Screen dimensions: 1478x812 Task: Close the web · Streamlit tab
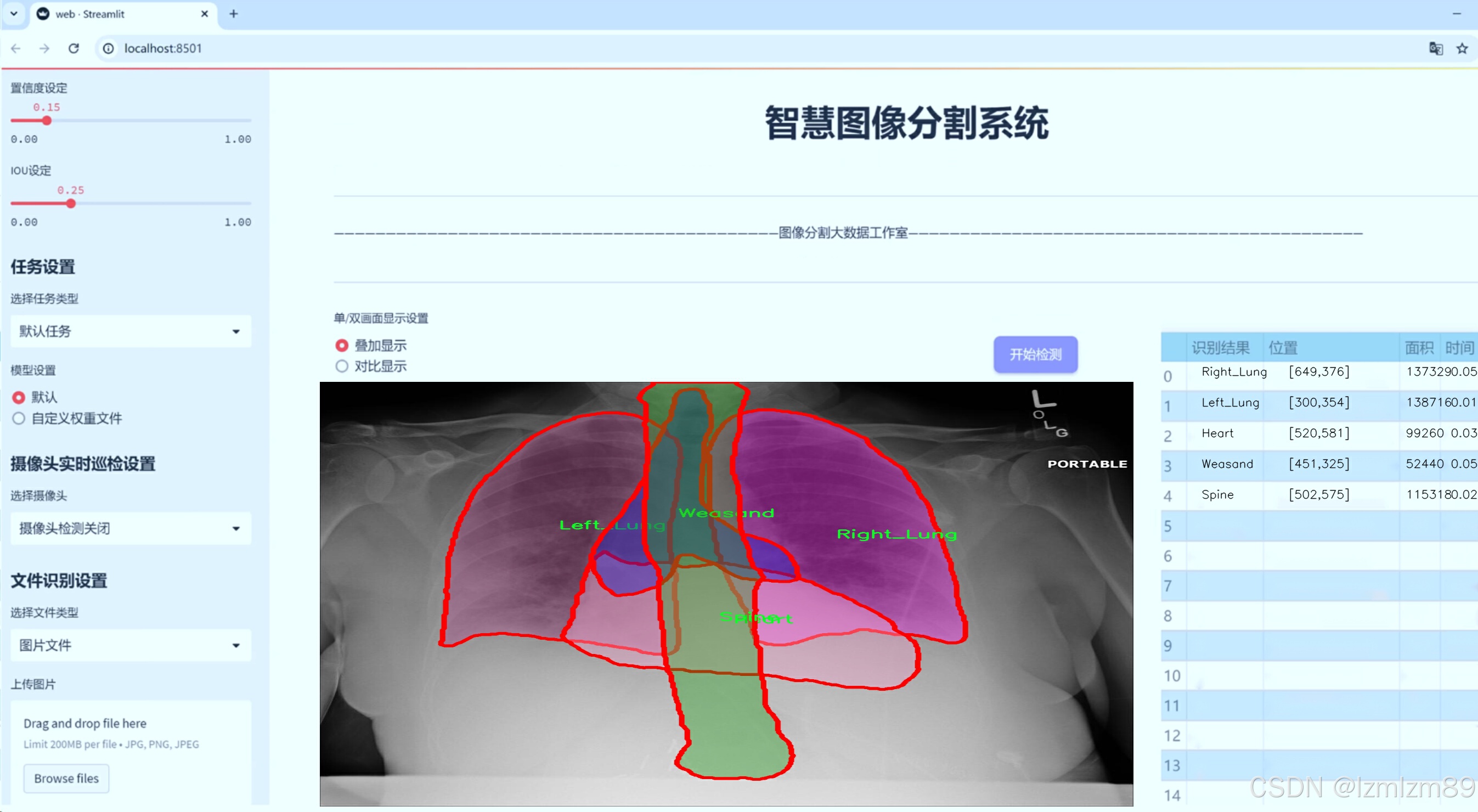(204, 14)
